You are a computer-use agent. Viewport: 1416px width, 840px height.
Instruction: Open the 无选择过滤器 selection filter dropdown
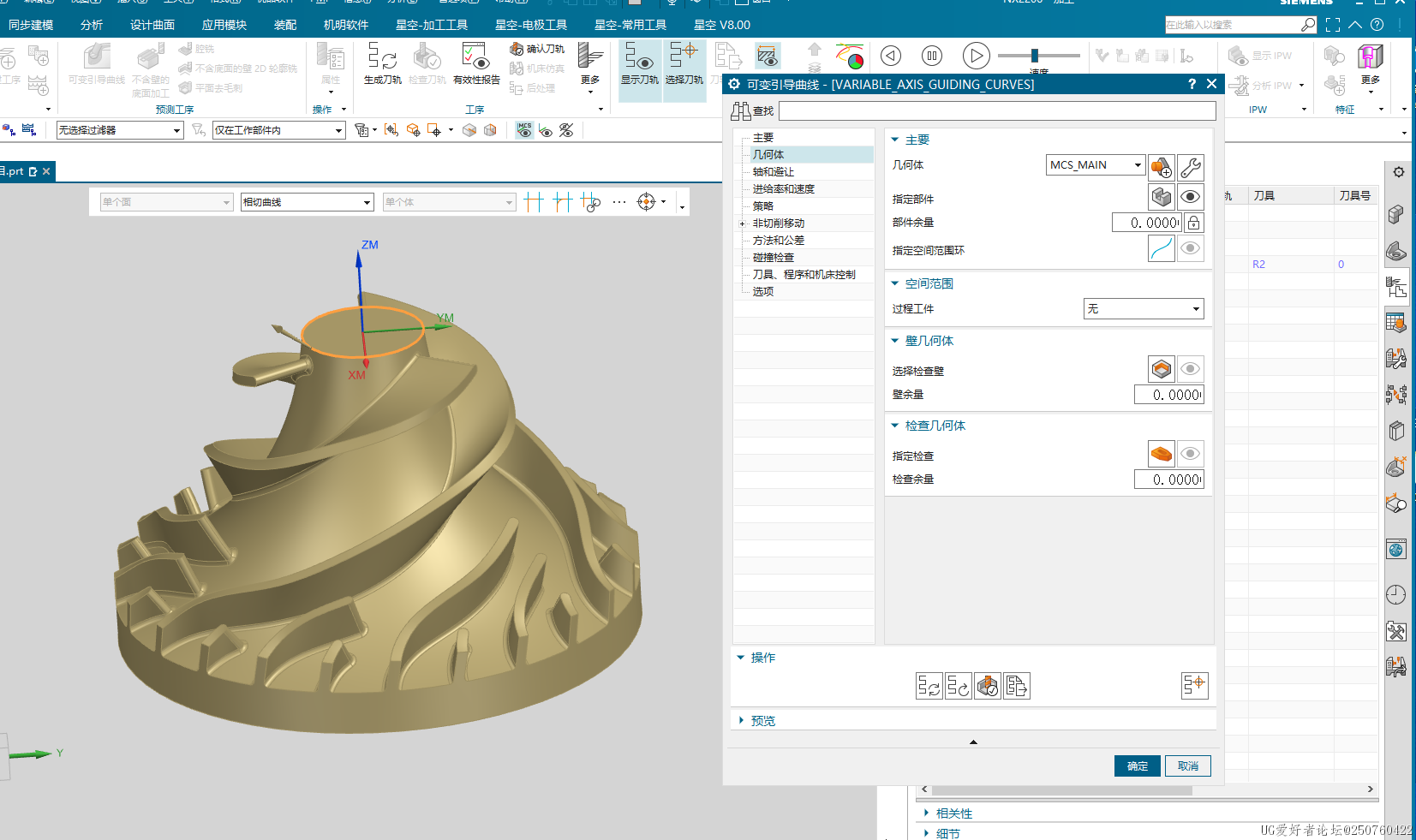120,130
